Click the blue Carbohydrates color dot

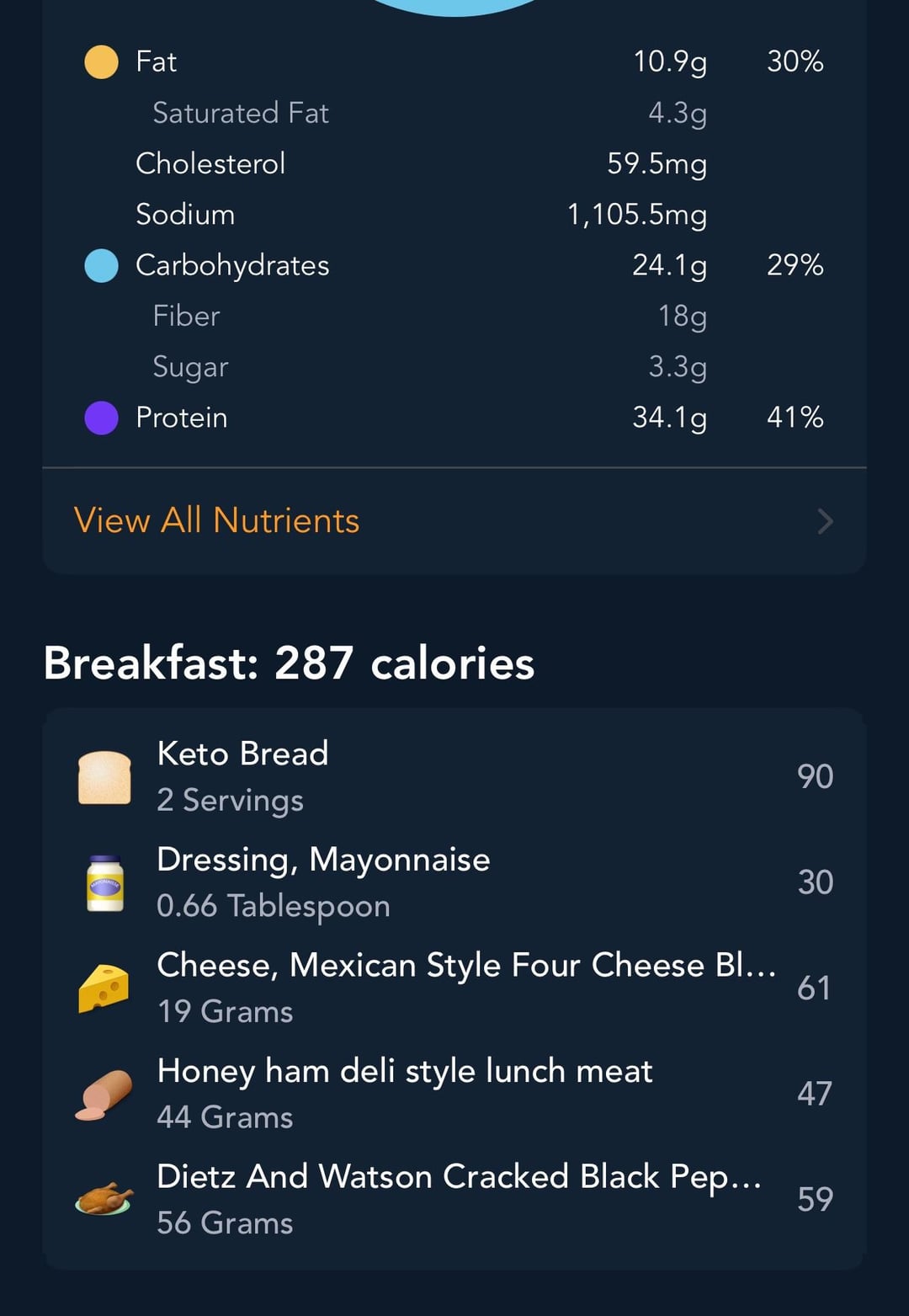point(102,266)
